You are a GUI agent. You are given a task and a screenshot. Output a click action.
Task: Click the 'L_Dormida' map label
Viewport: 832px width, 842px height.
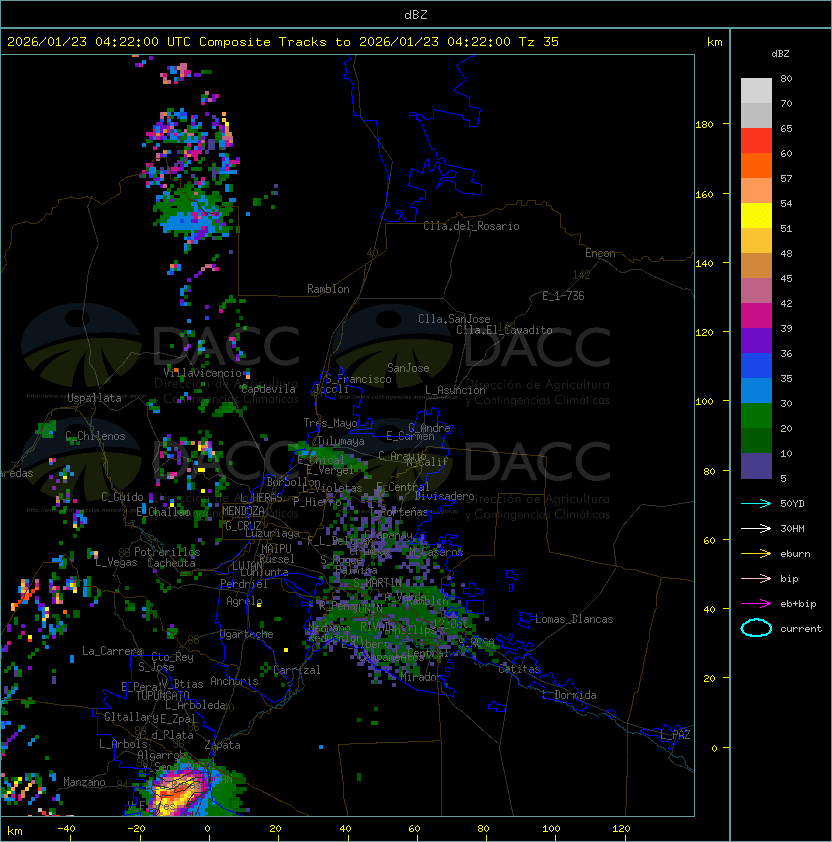tap(569, 695)
